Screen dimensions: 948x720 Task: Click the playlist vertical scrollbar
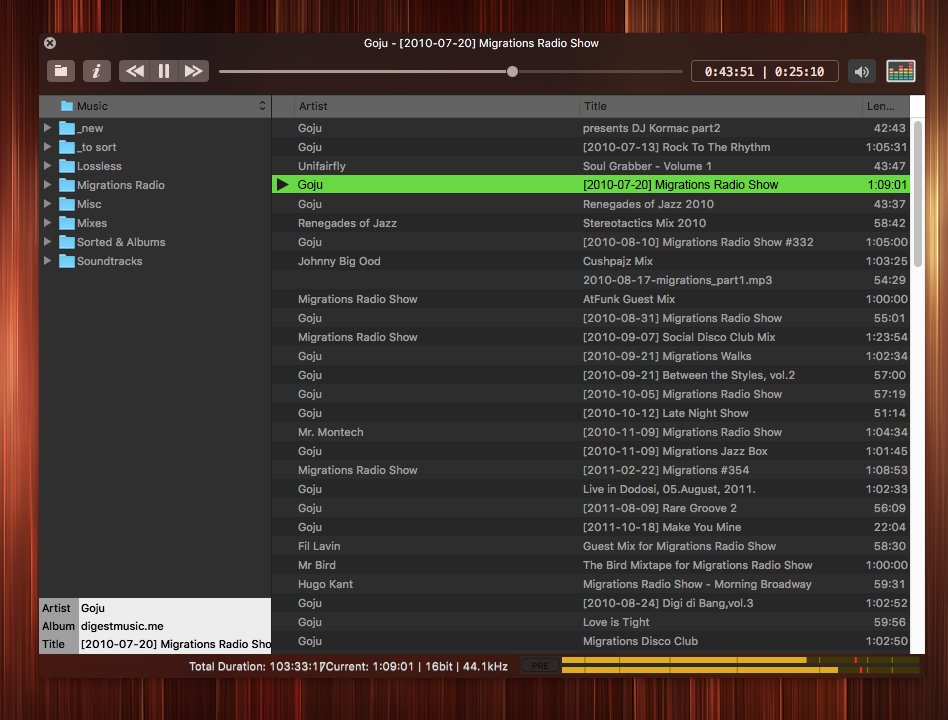pos(917,193)
